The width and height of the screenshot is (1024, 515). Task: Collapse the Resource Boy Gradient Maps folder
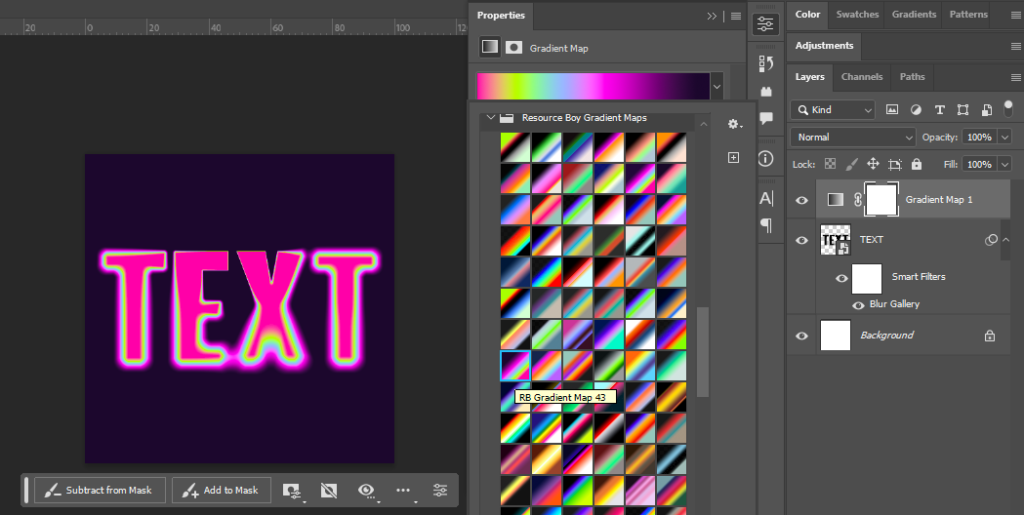coord(490,118)
